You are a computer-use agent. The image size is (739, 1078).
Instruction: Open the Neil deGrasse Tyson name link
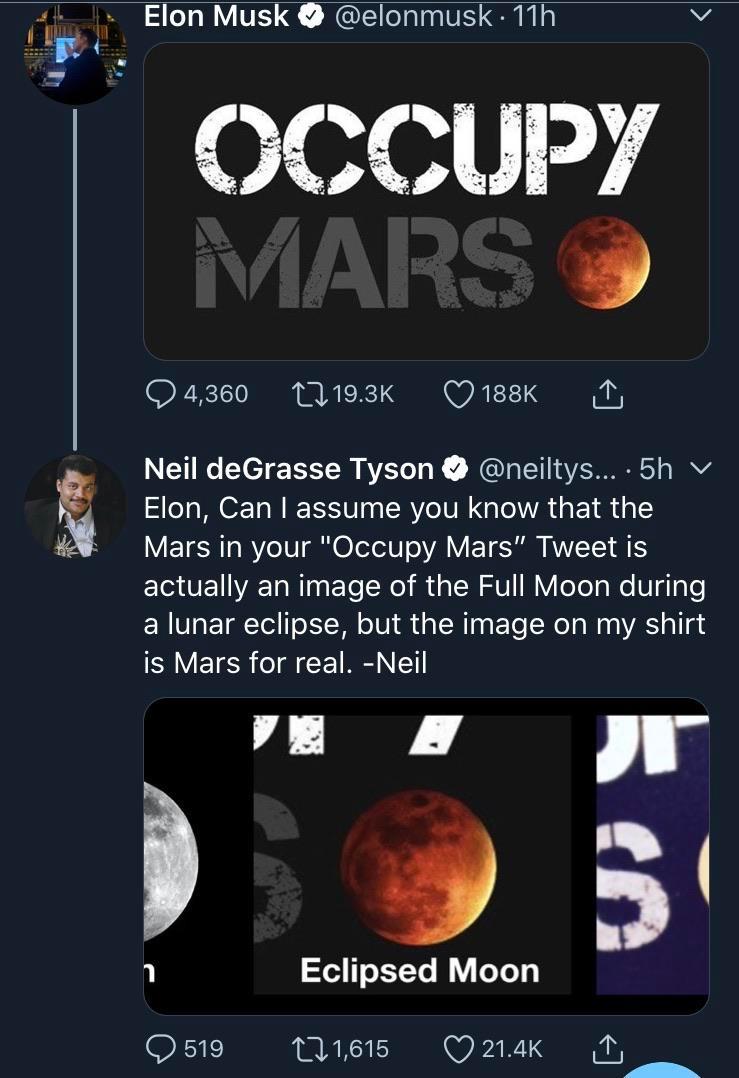[290, 468]
